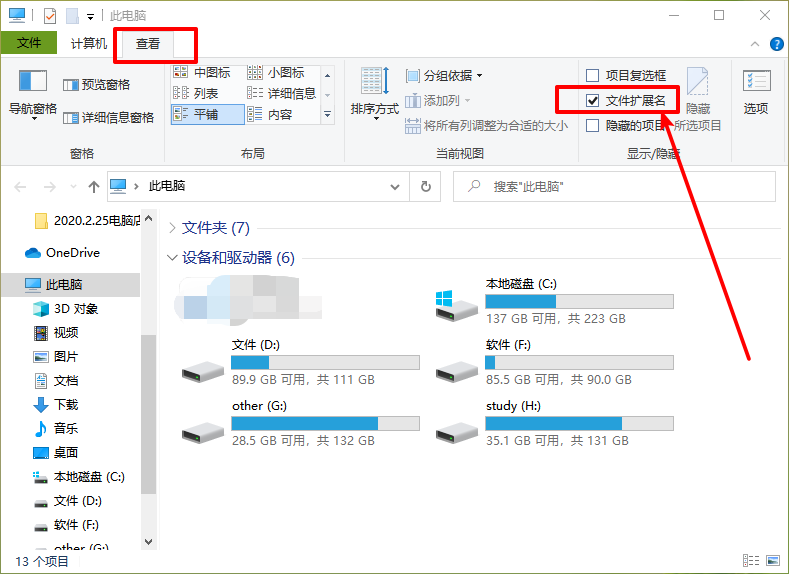Tick the Item check boxes (项目复选框) option
Image resolution: width=789 pixels, height=574 pixels.
(x=593, y=75)
